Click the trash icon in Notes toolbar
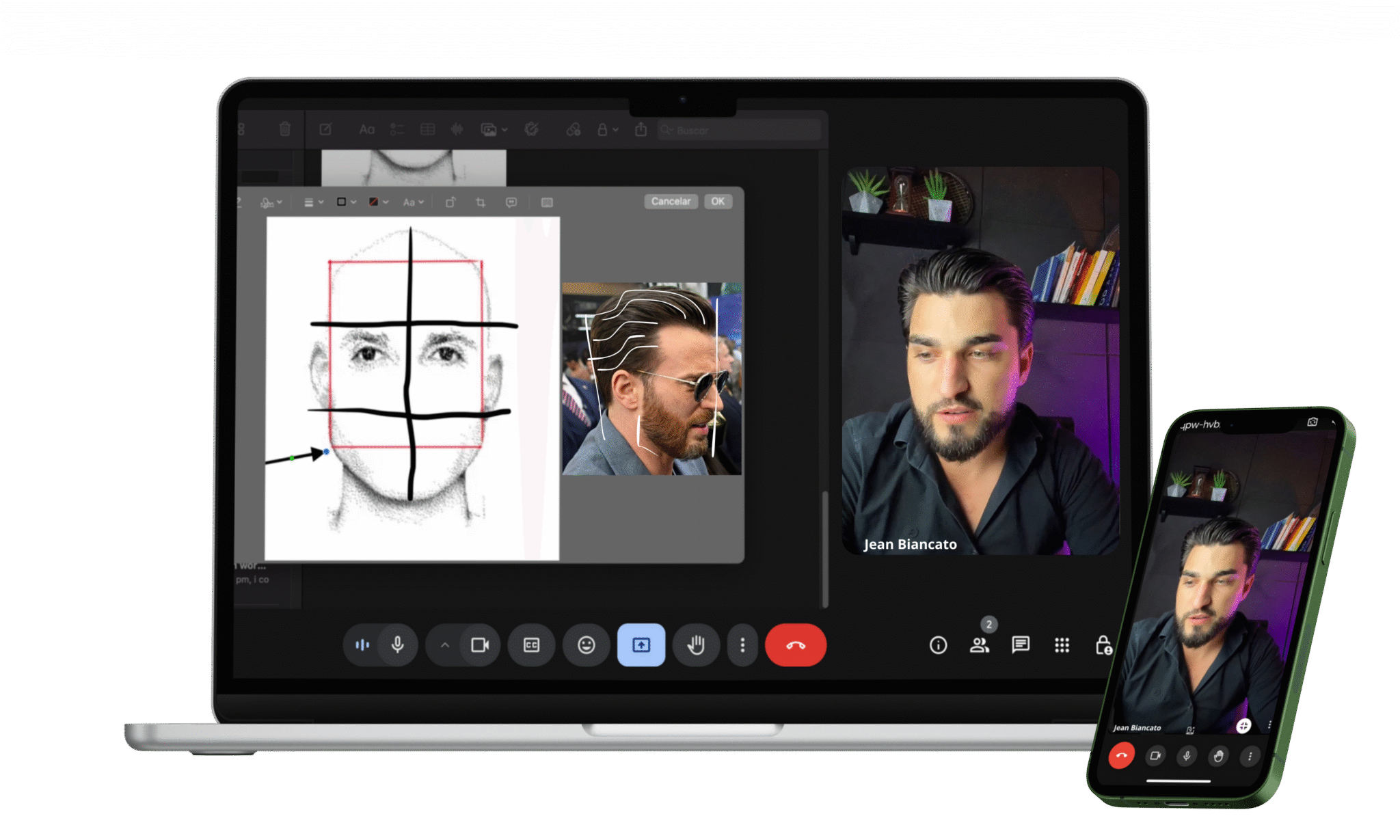This screenshot has height=840, width=1400. pyautogui.click(x=285, y=128)
